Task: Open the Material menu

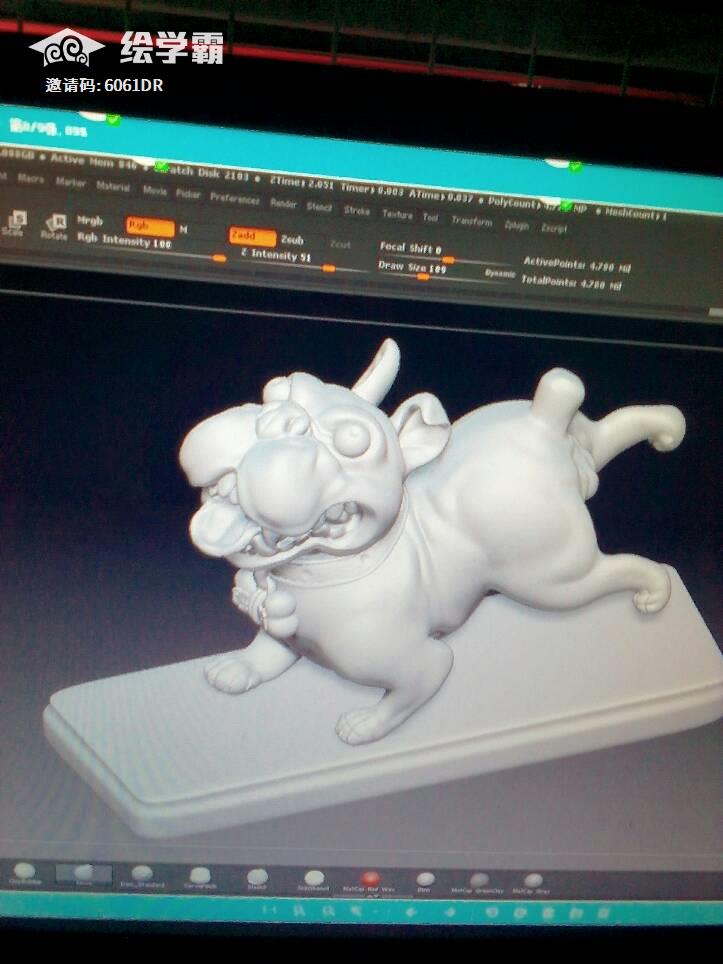Action: (x=113, y=186)
